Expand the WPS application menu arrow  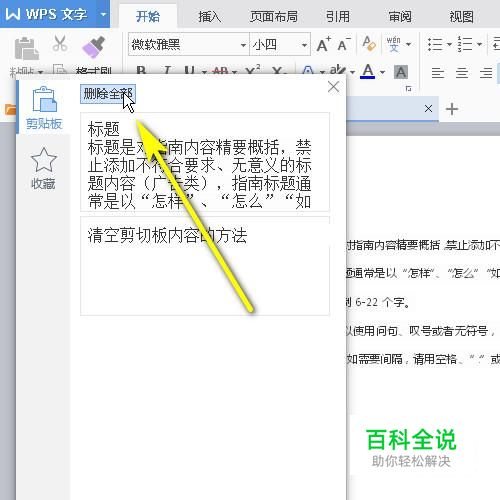103,14
